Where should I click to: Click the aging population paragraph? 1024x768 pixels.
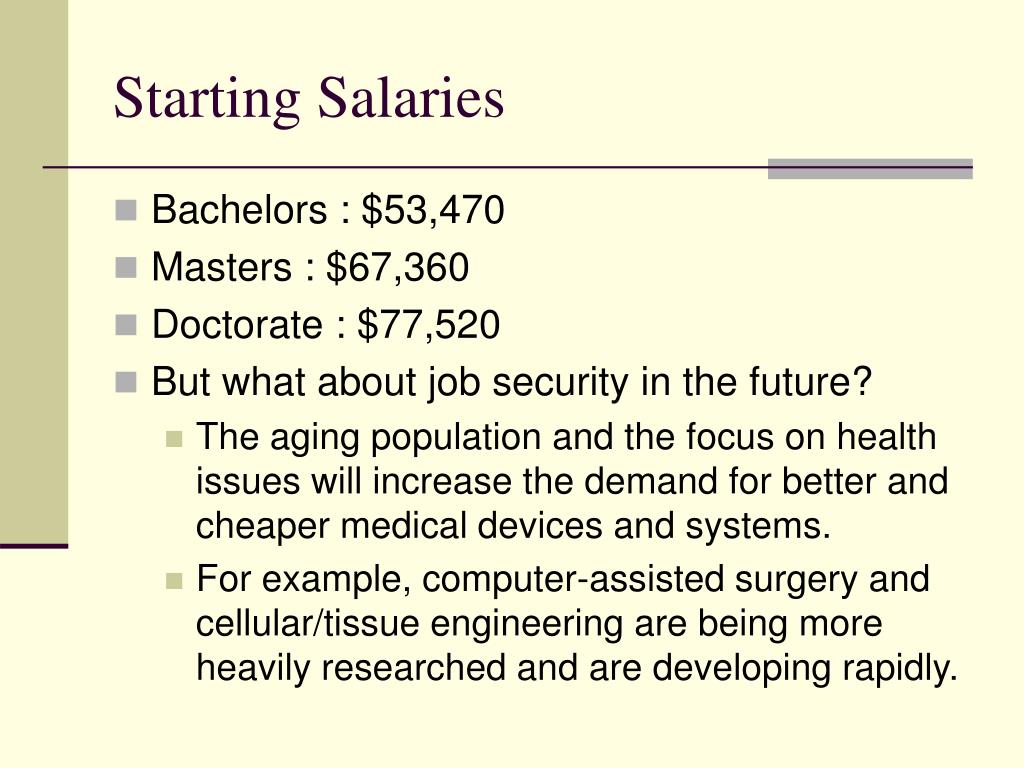point(572,482)
